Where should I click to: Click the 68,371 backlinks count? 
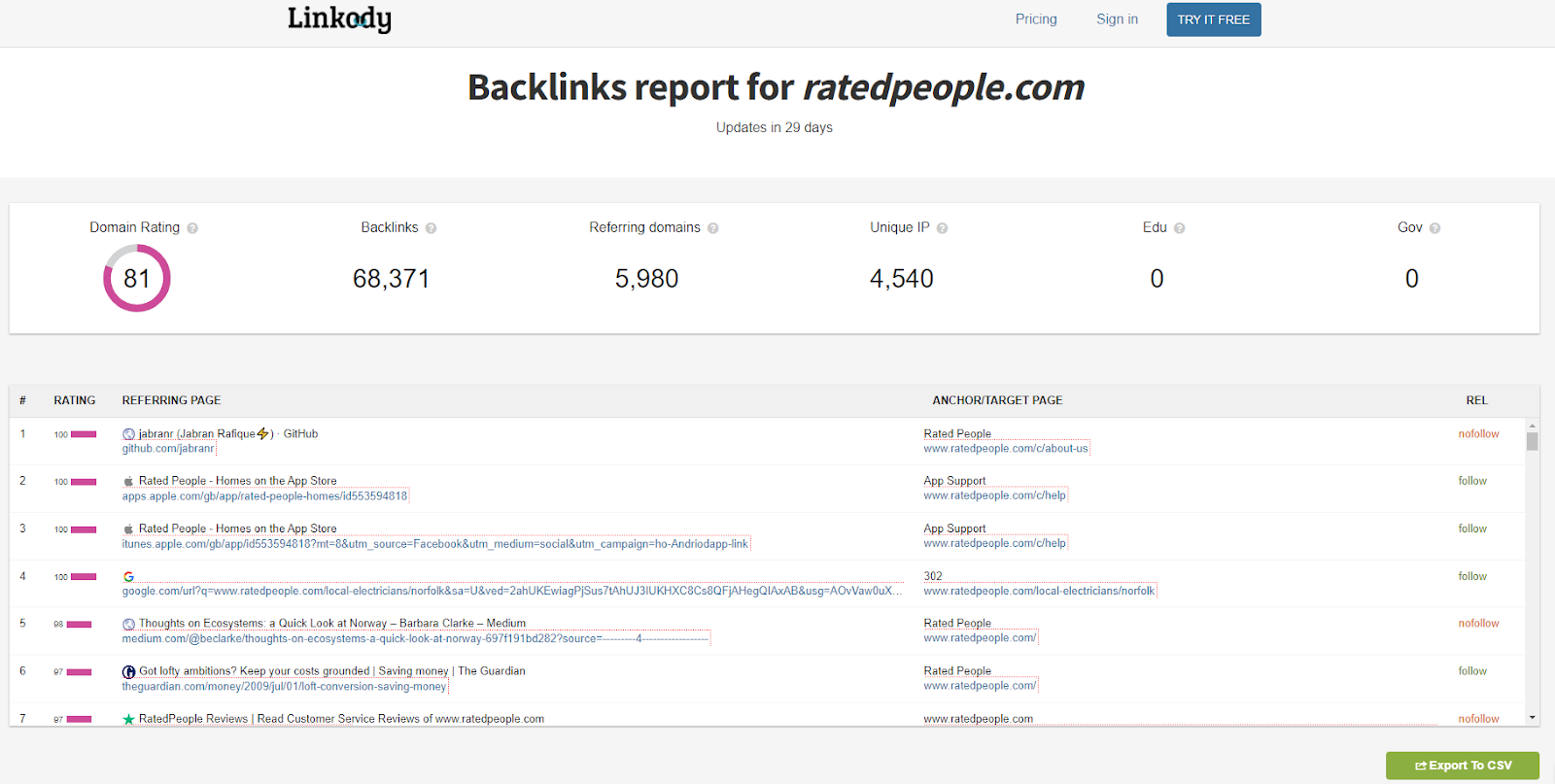pyautogui.click(x=391, y=279)
